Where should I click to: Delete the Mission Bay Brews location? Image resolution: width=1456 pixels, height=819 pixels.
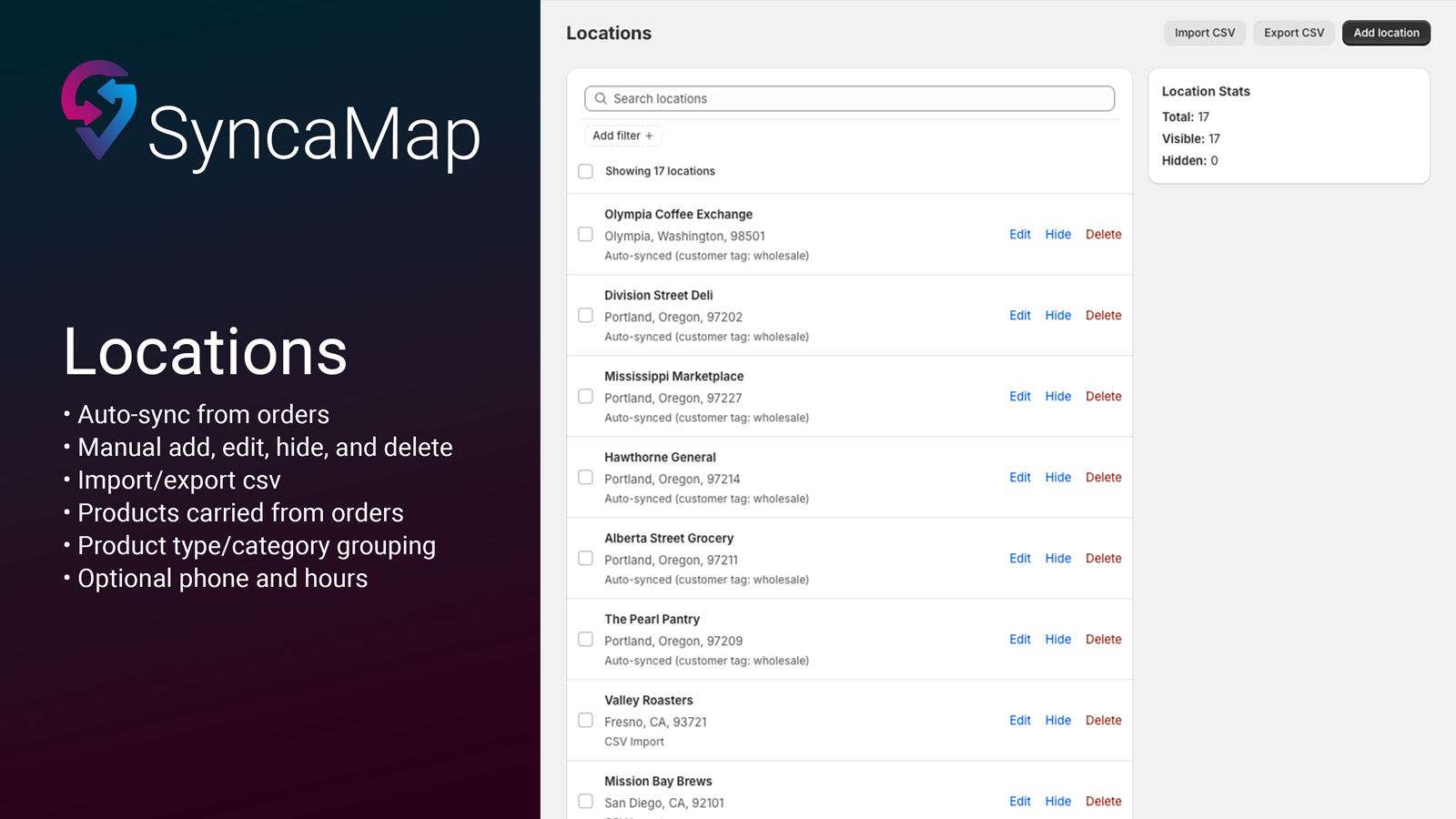(1104, 801)
